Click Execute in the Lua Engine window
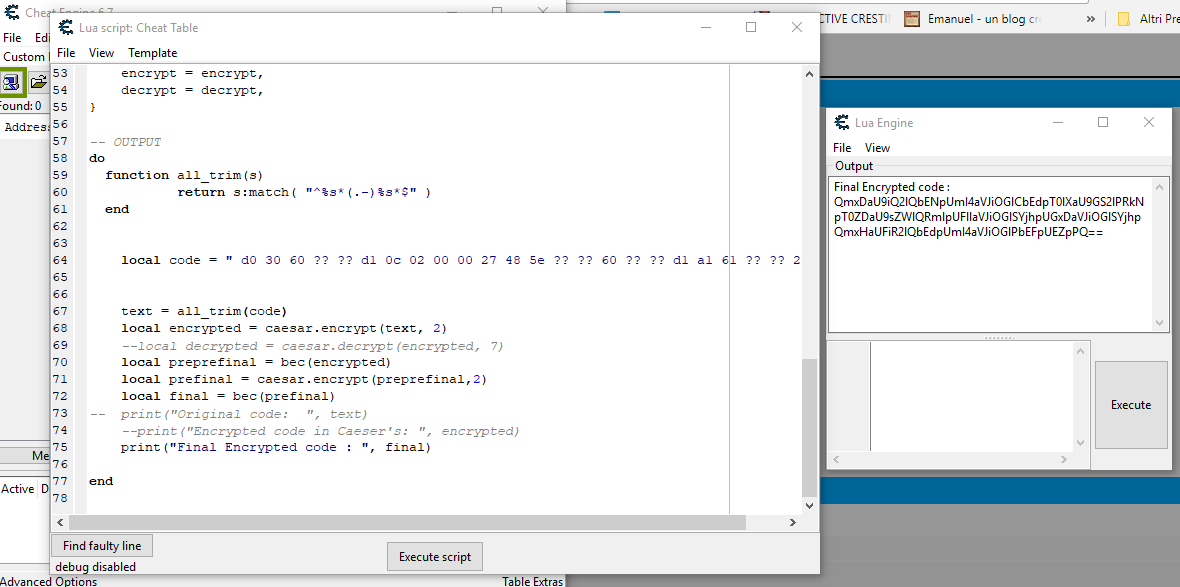This screenshot has height=587, width=1180. point(1130,404)
